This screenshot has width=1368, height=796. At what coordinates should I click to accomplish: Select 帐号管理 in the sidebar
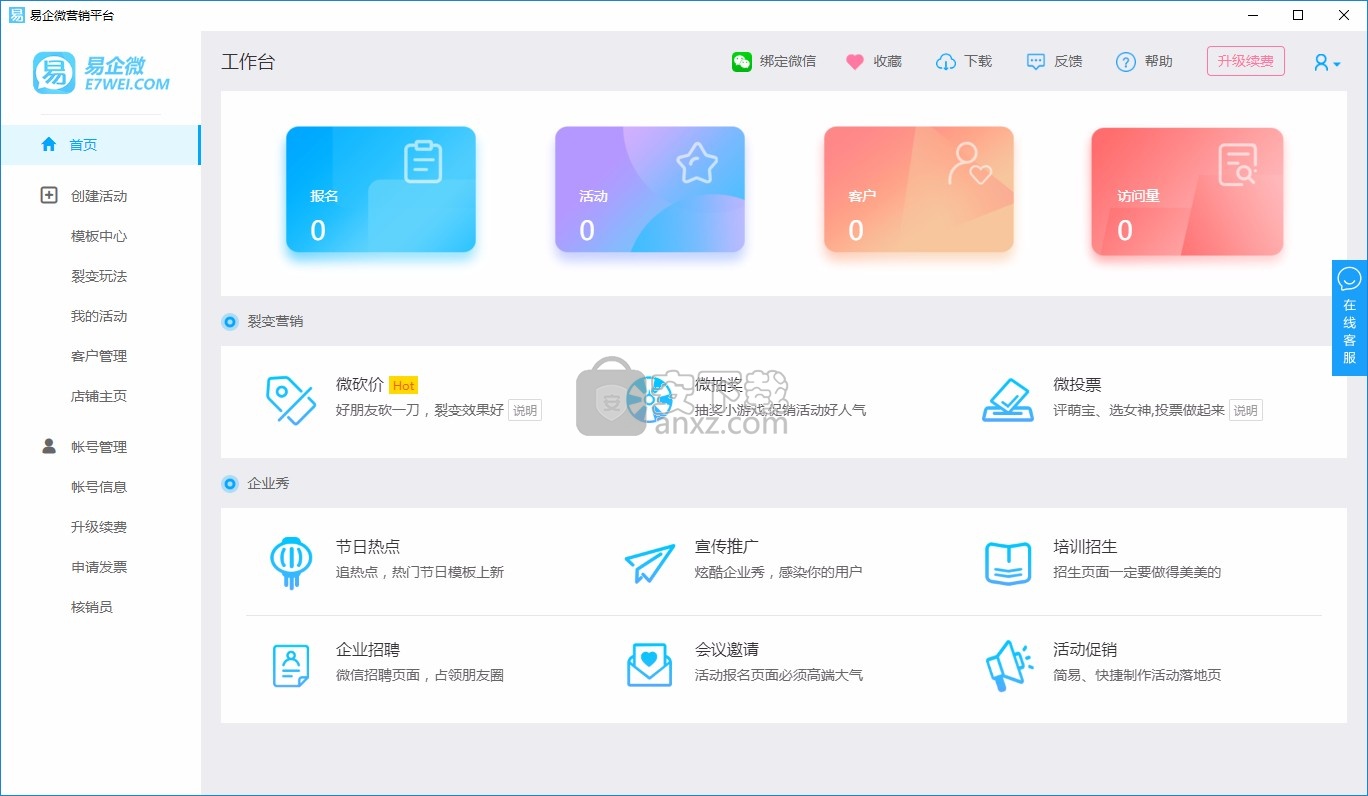tap(99, 447)
